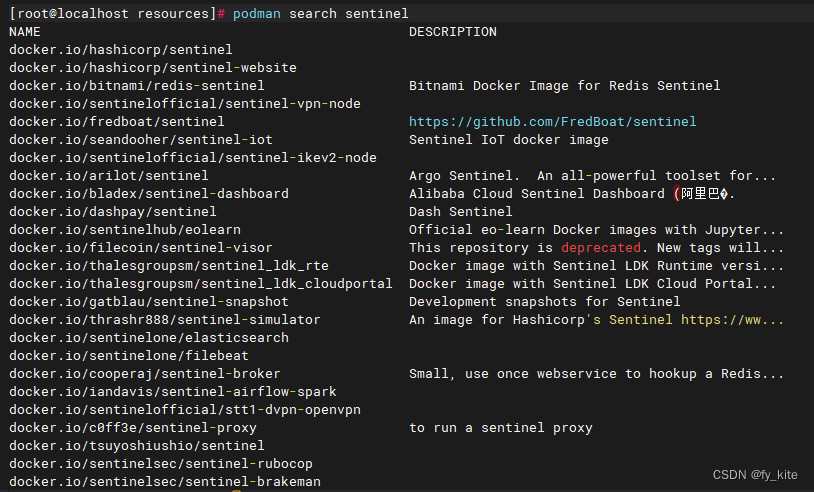Select docker.io/c0ff3e/sentinel-proxy row
Viewport: 814px width, 492px height.
(133, 428)
